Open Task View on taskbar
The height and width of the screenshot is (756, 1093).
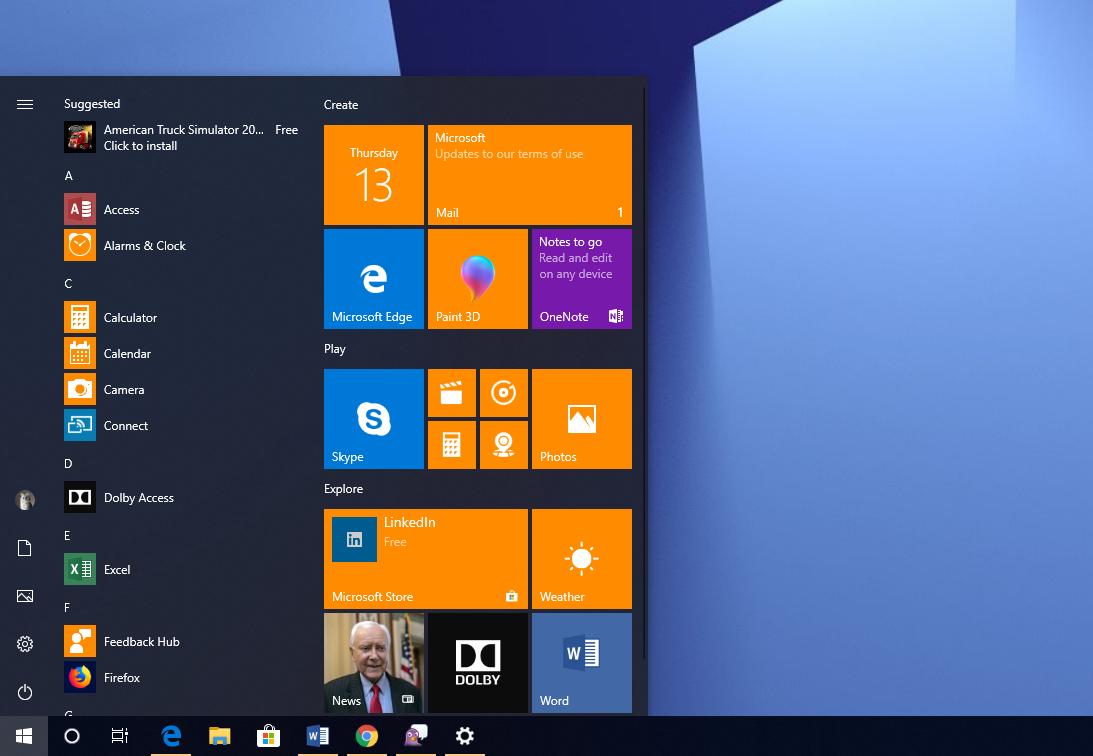120,736
